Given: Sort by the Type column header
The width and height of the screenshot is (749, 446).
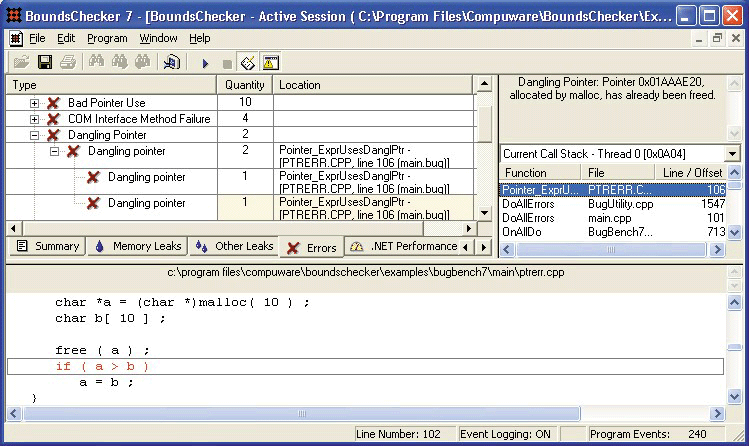Looking at the screenshot, I should pyautogui.click(x=111, y=85).
